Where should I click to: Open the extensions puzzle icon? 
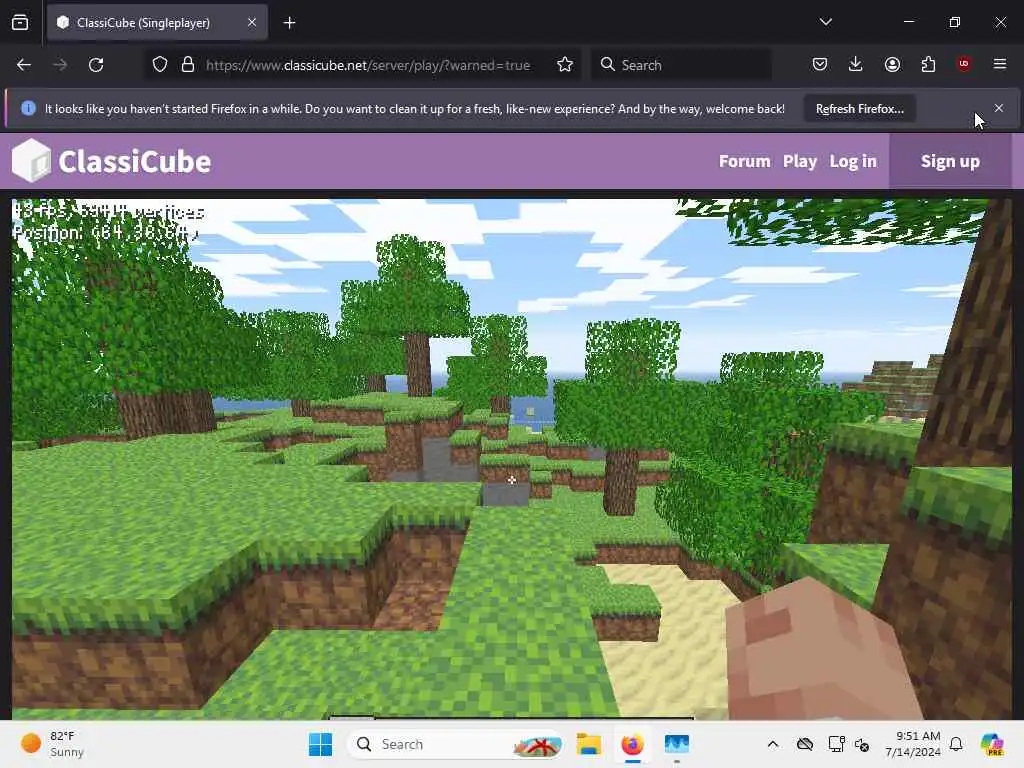(928, 64)
